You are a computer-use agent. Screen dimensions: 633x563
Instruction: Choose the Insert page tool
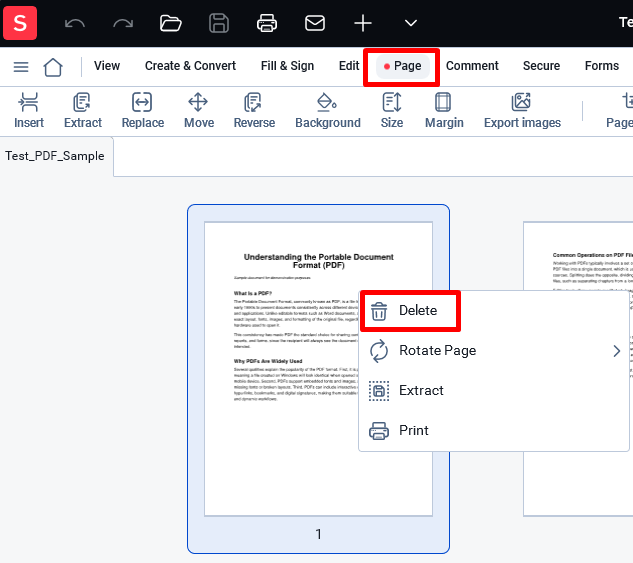pyautogui.click(x=29, y=111)
